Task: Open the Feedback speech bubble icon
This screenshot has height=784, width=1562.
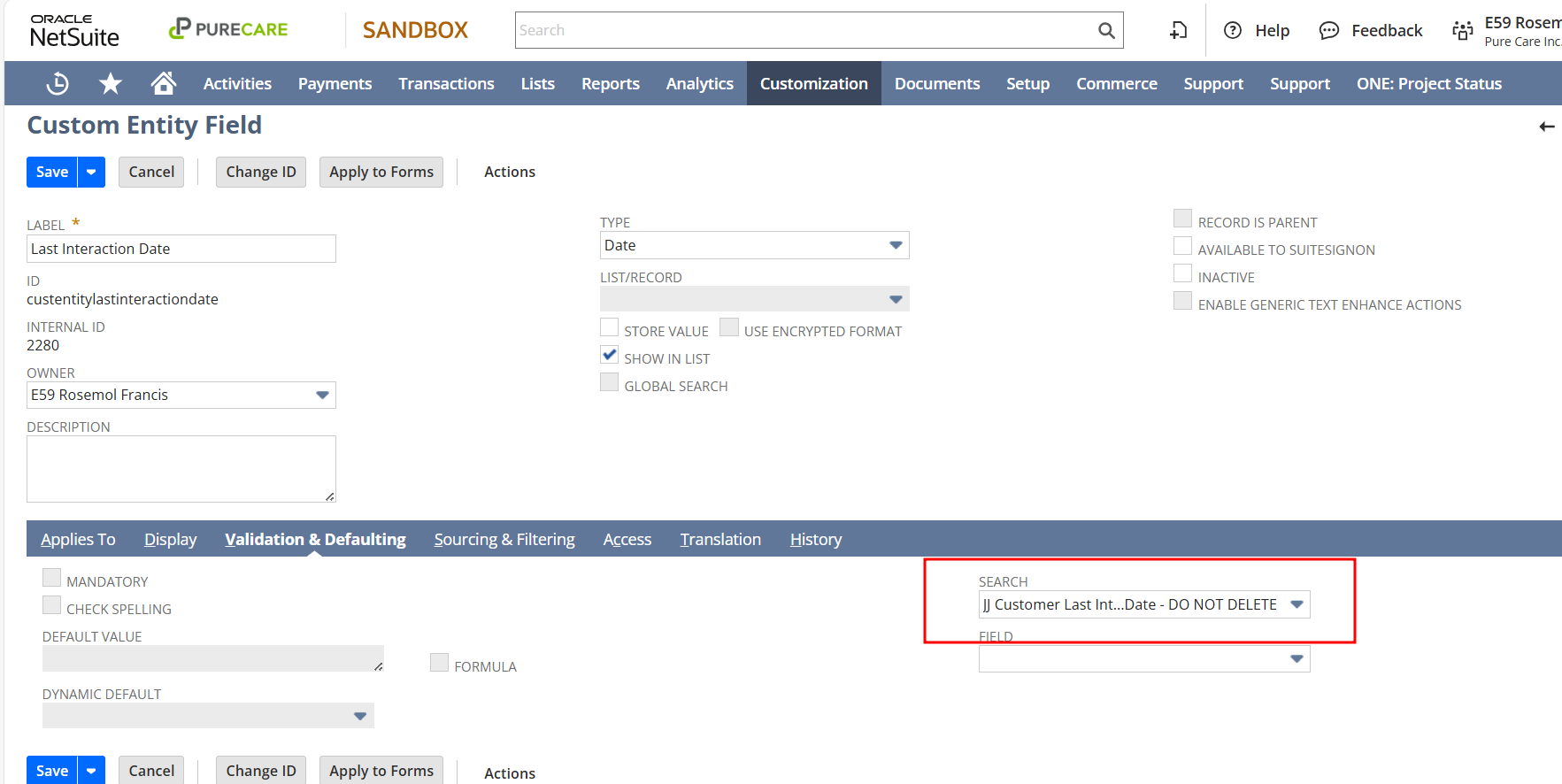Action: pos(1328,30)
